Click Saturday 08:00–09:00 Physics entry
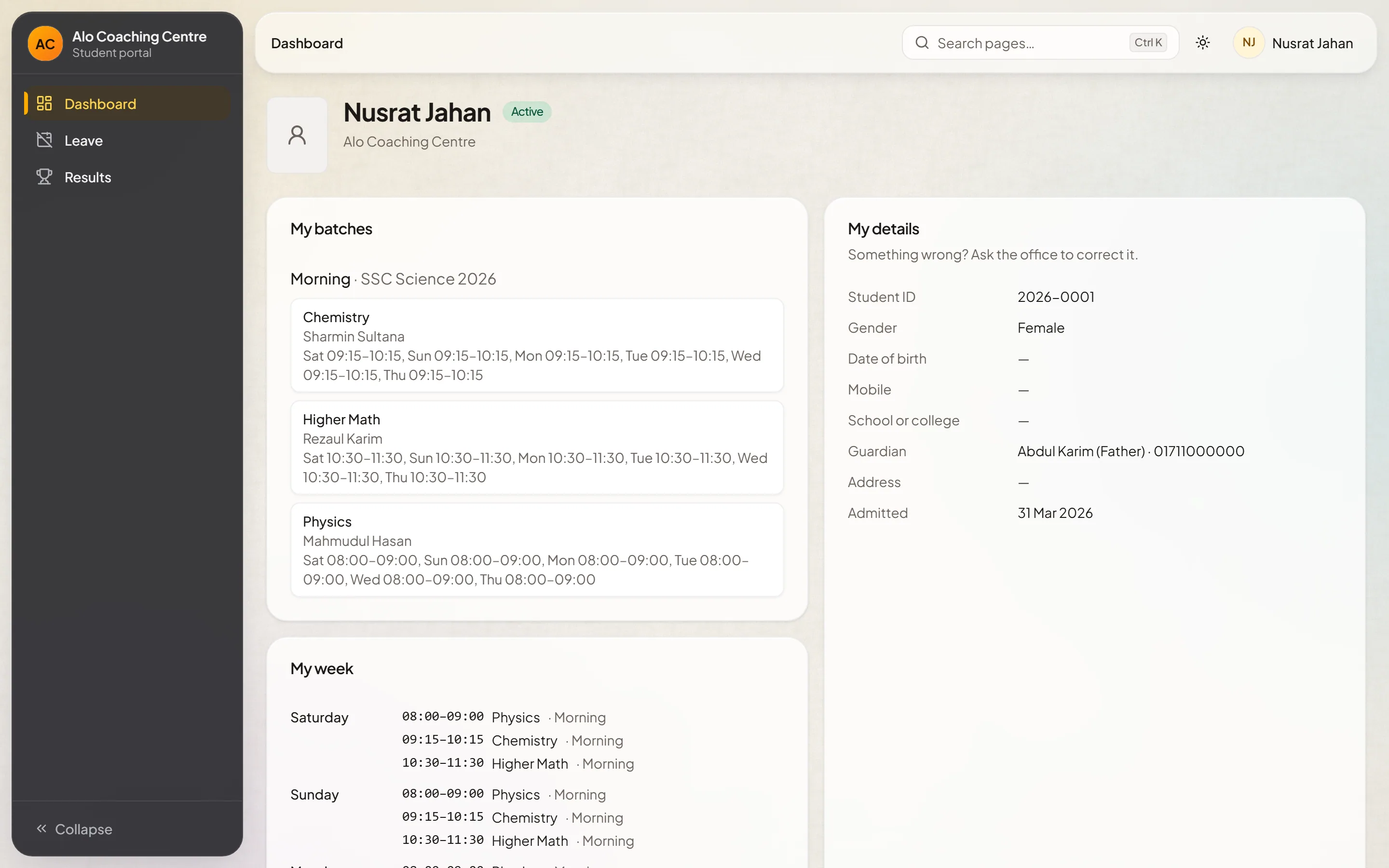1389x868 pixels. click(504, 718)
